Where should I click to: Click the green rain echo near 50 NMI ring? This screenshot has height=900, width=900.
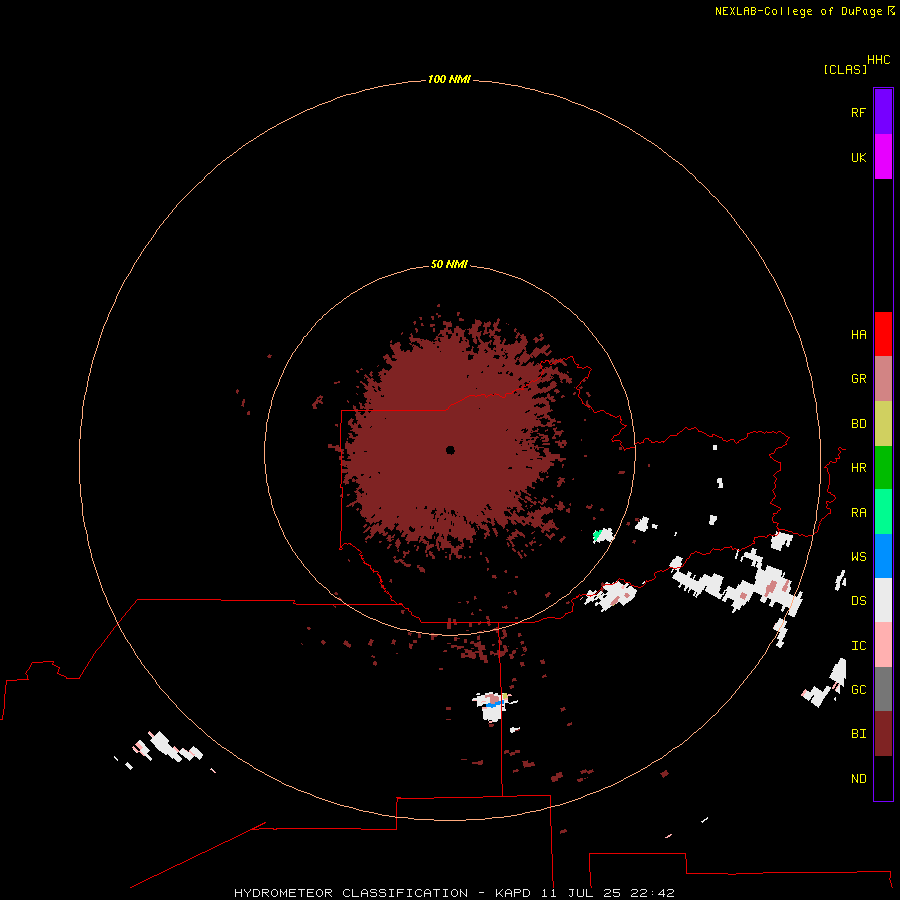pyautogui.click(x=598, y=536)
